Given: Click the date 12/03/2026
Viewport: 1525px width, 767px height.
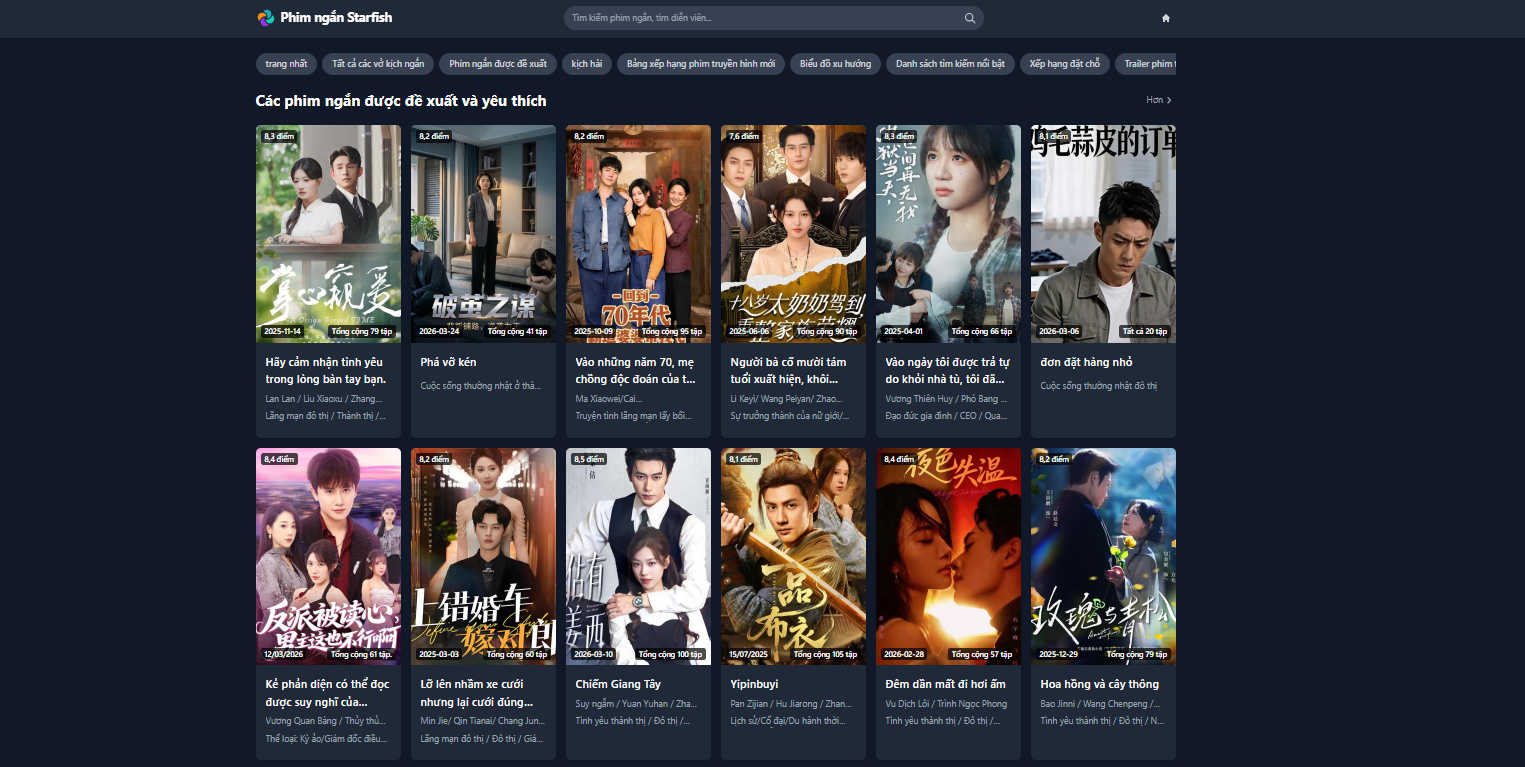Looking at the screenshot, I should 283,654.
